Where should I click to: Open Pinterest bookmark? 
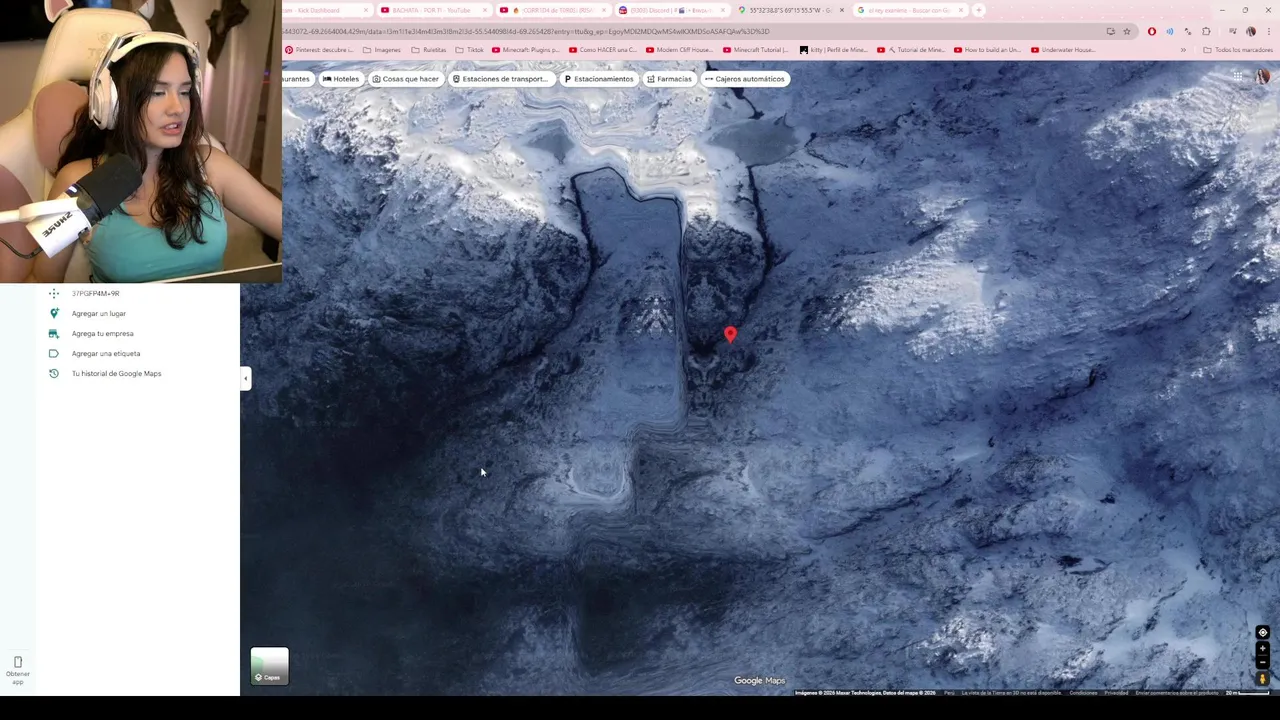pyautogui.click(x=320, y=50)
